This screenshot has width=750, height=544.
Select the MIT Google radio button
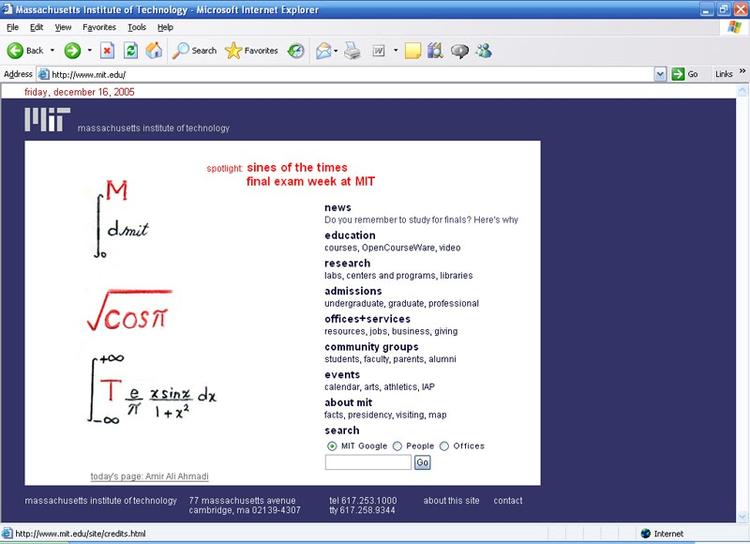tap(331, 446)
